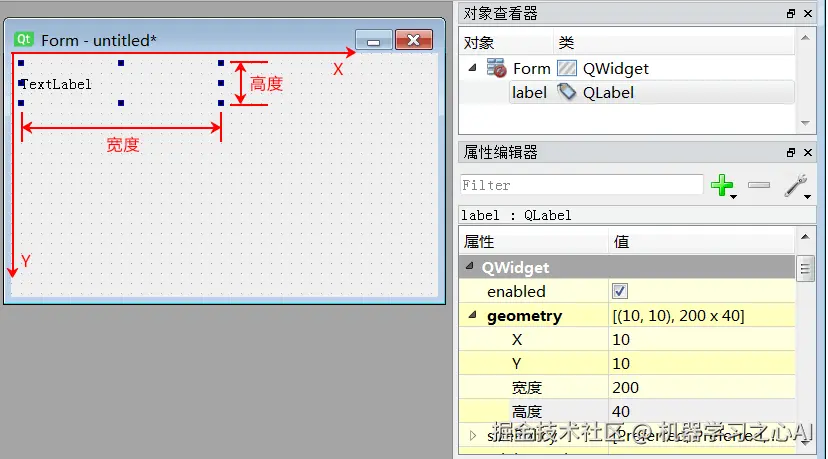Select the Form row in object tree
The image size is (828, 459).
pos(628,68)
